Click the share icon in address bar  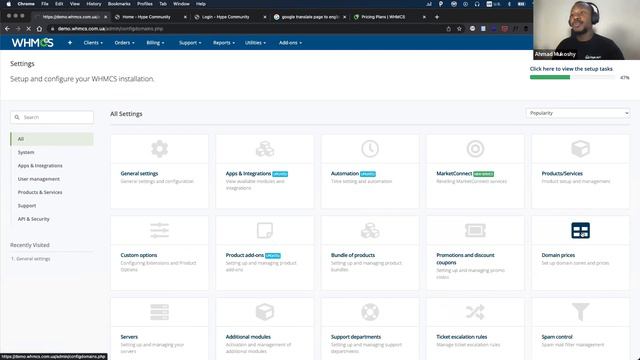point(449,29)
